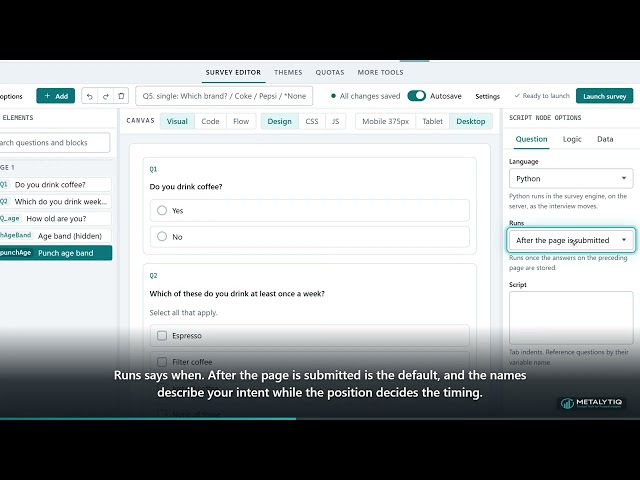Open the Quotas tab
Image resolution: width=640 pixels, height=480 pixels.
tap(330, 72)
